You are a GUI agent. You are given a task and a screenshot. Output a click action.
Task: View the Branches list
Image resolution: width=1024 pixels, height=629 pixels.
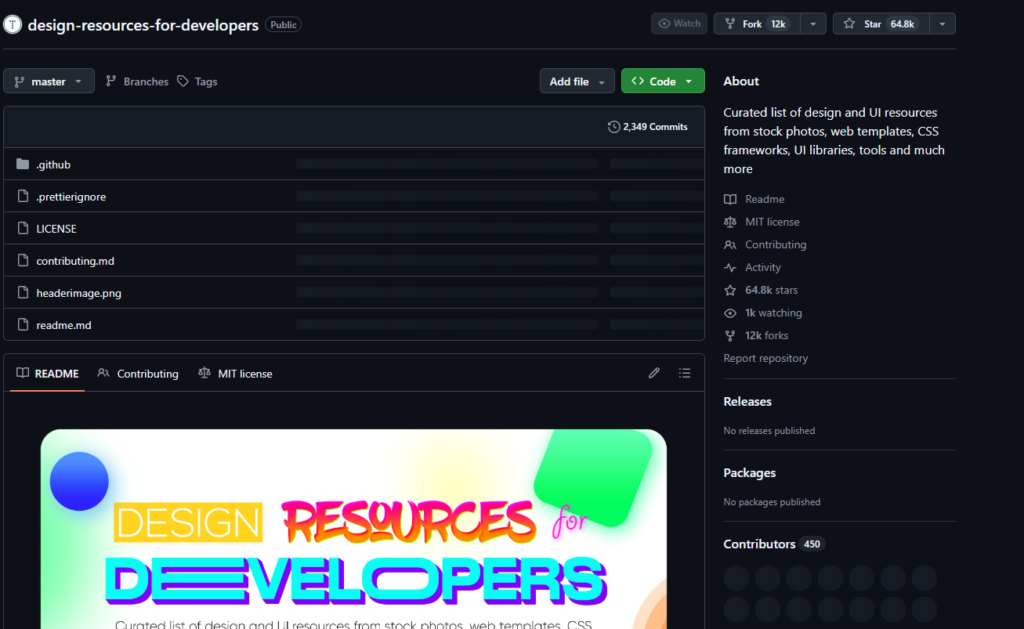pyautogui.click(x=137, y=82)
